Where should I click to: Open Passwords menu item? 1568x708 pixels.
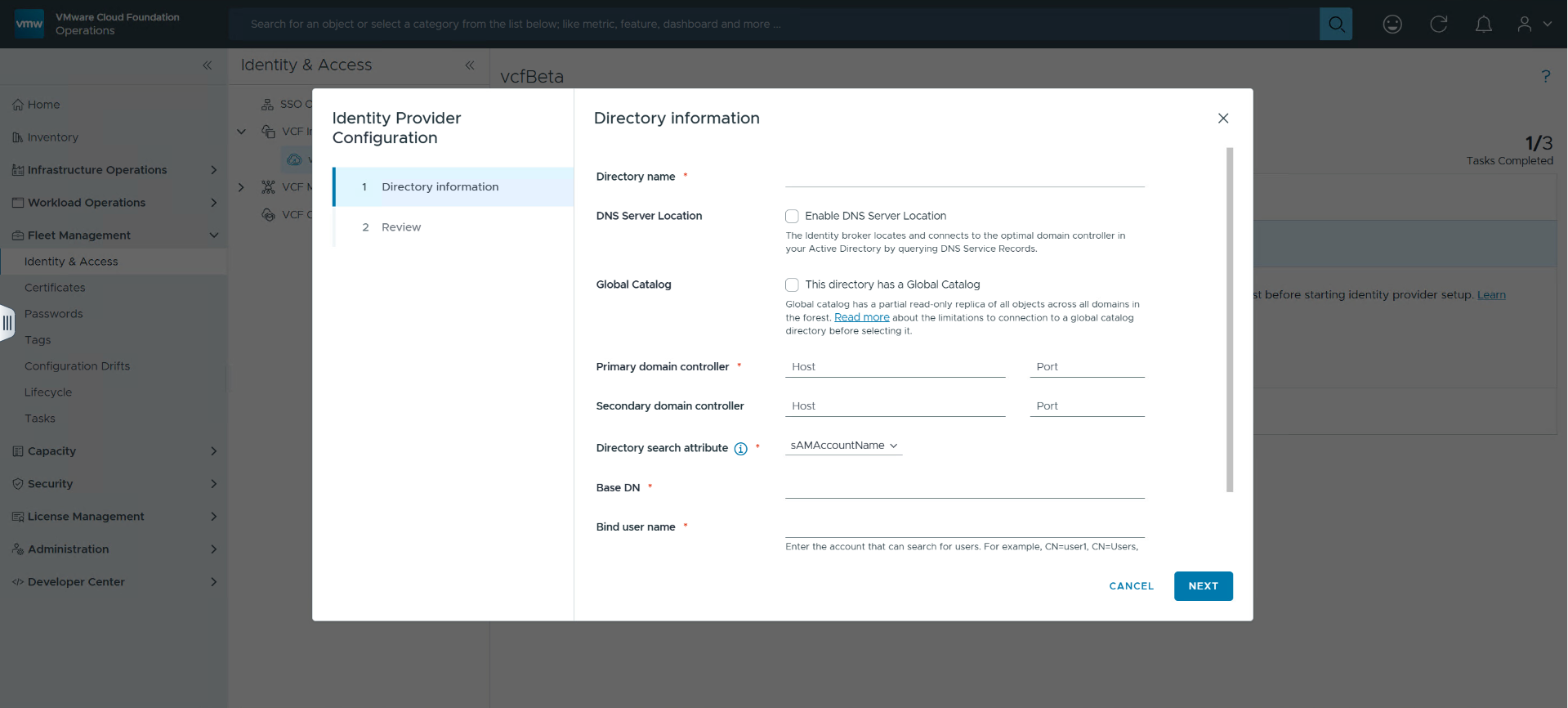[114, 314]
